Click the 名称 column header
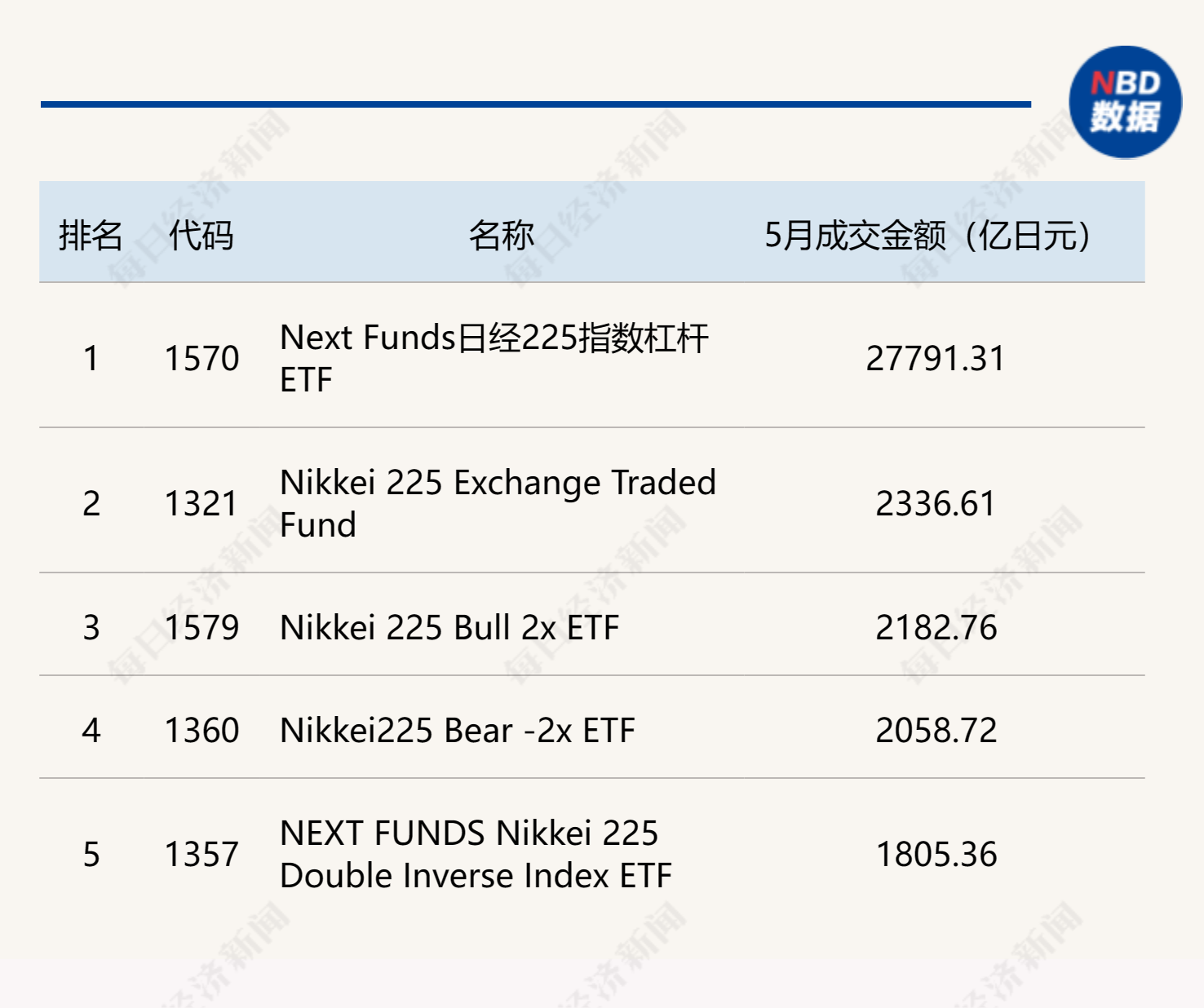The width and height of the screenshot is (1204, 1008). (502, 235)
